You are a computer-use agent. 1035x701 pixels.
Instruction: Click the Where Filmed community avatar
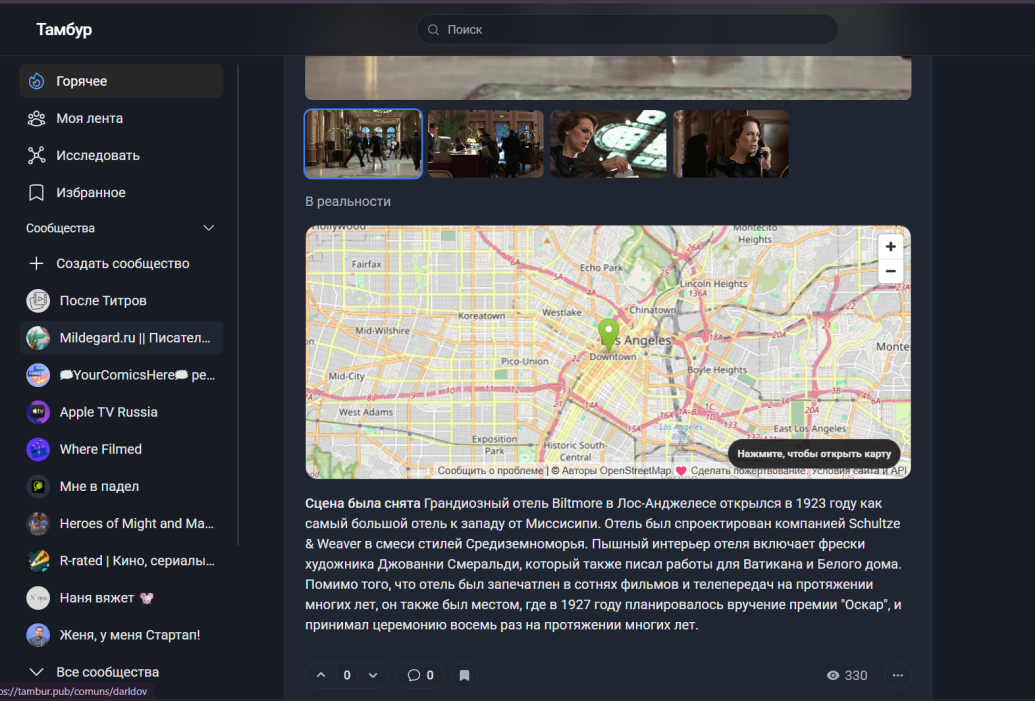click(x=38, y=449)
